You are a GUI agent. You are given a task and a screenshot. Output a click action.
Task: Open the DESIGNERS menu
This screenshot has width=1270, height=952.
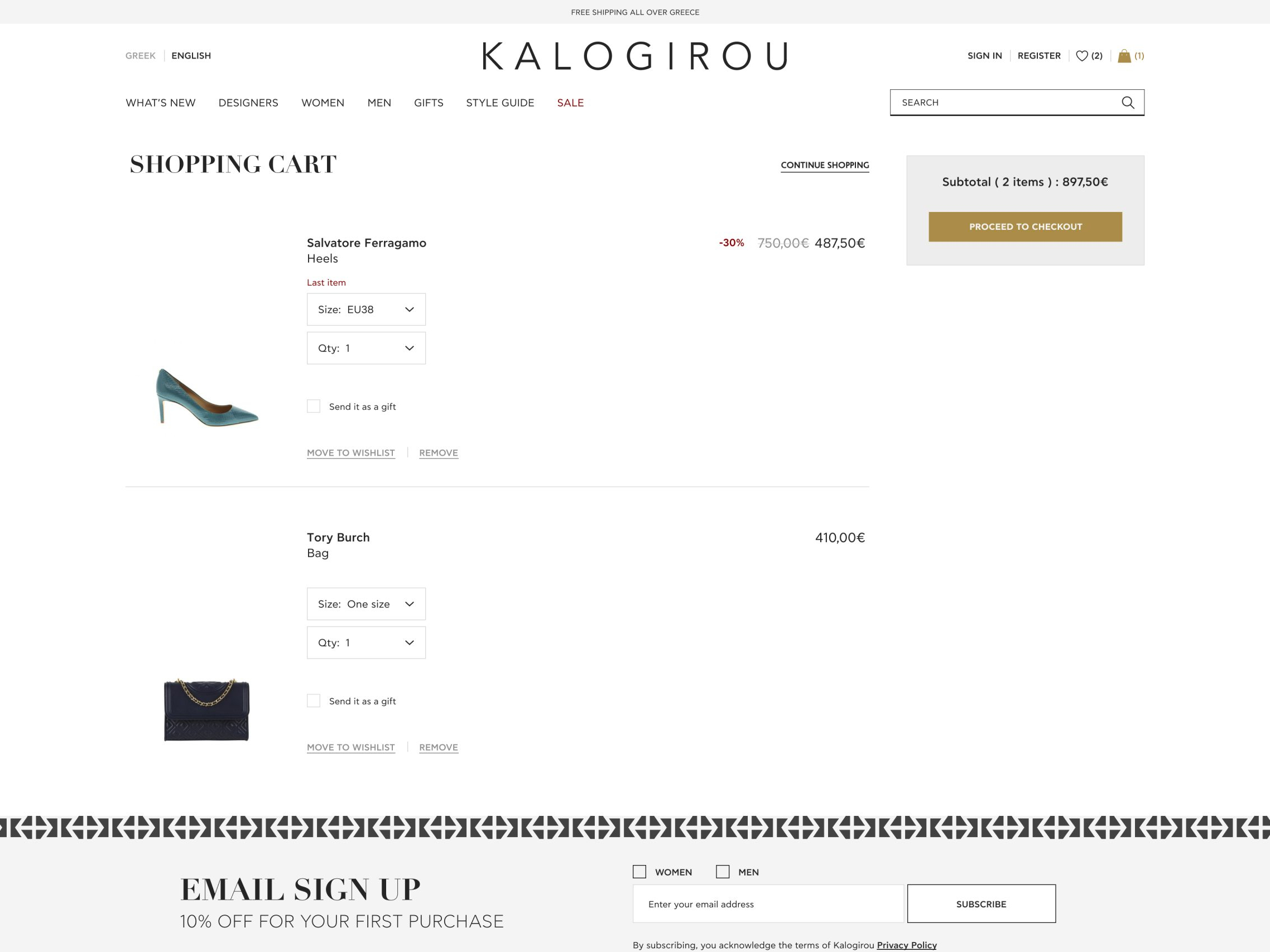coord(248,103)
